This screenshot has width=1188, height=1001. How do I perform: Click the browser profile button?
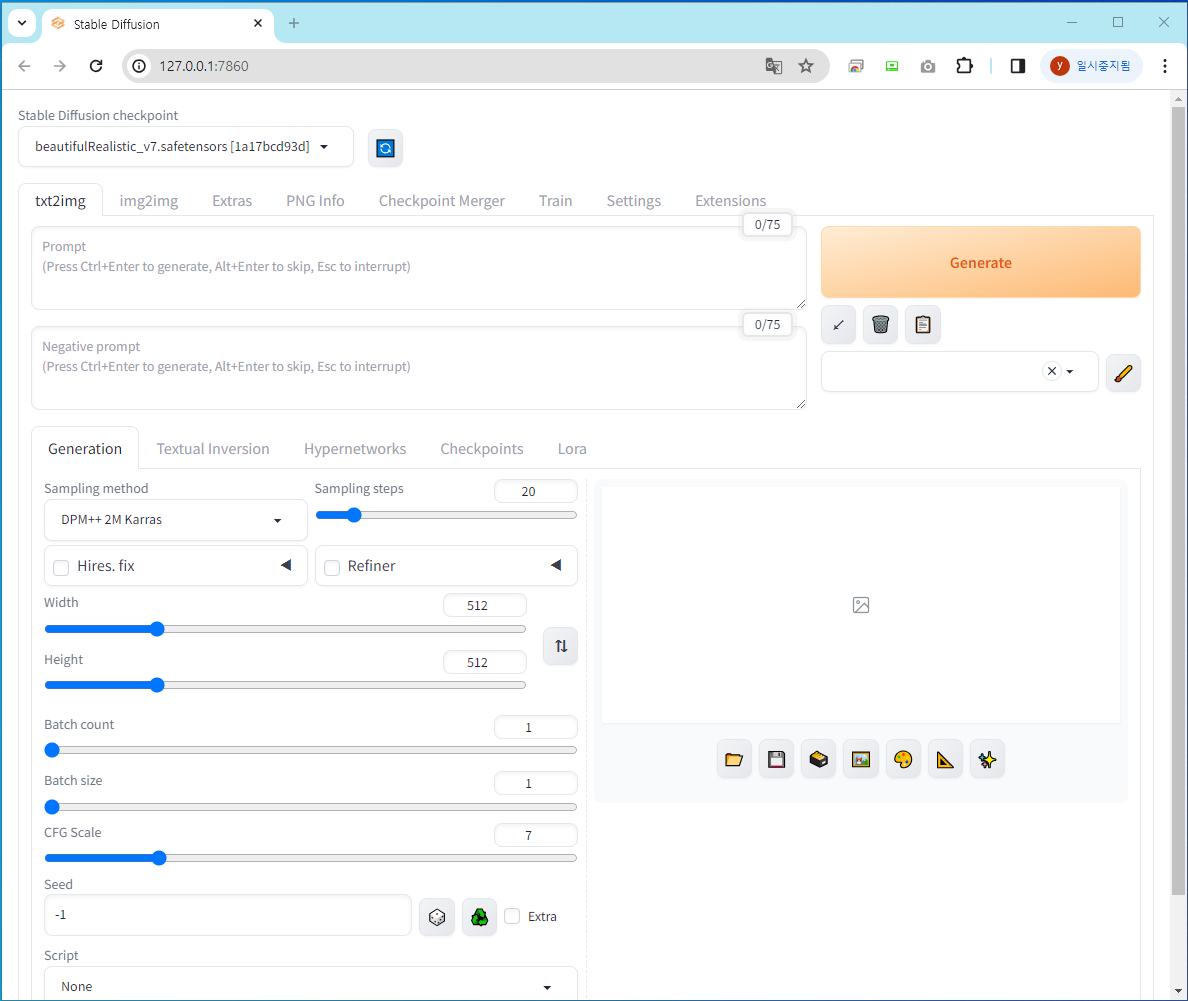pos(1091,66)
